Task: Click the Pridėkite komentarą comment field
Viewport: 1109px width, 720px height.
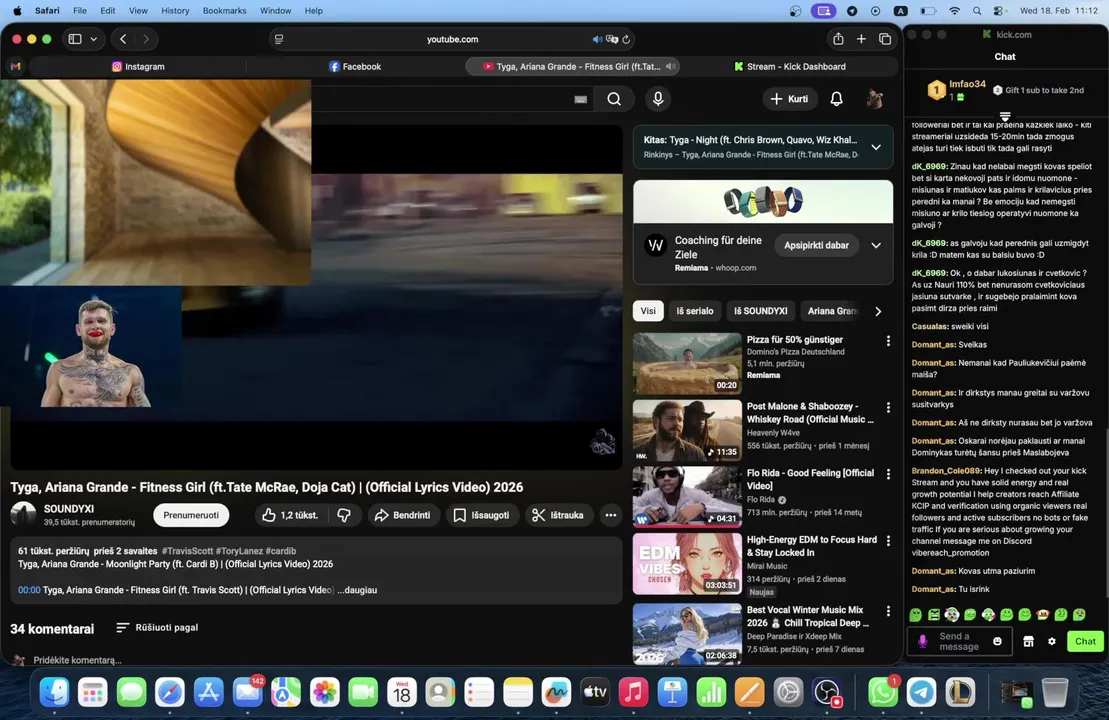Action: (x=77, y=660)
